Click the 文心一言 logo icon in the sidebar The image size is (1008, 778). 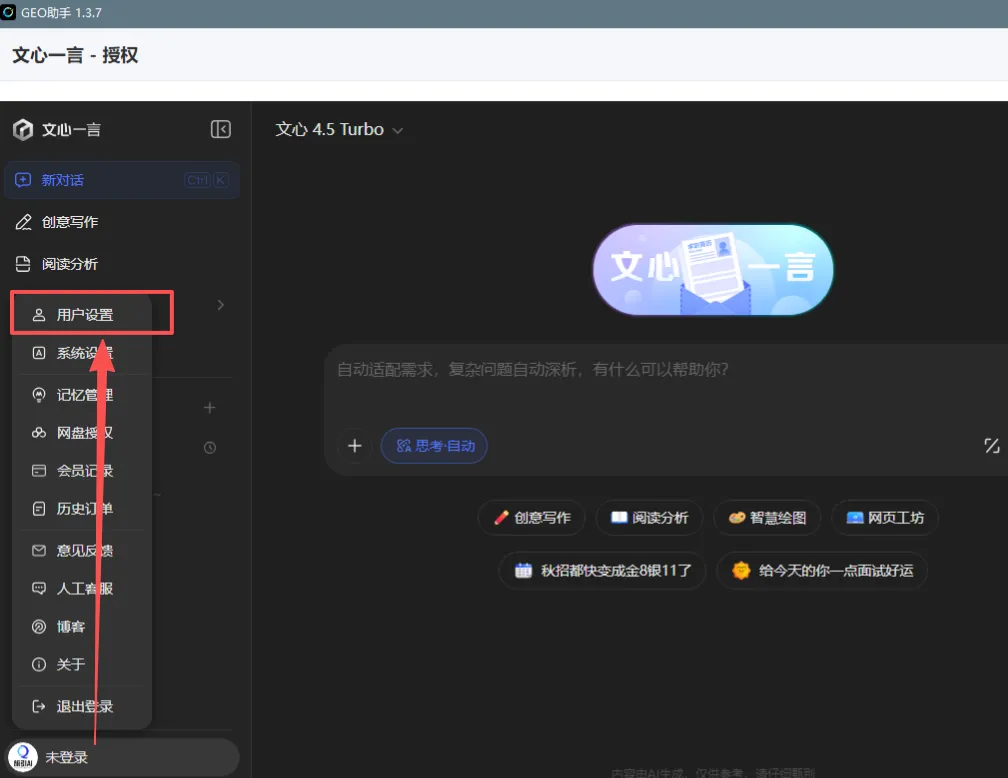22,129
